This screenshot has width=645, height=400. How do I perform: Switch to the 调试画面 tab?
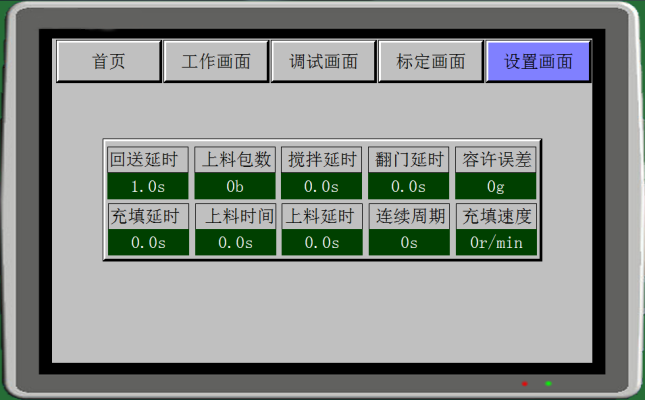click(x=323, y=61)
